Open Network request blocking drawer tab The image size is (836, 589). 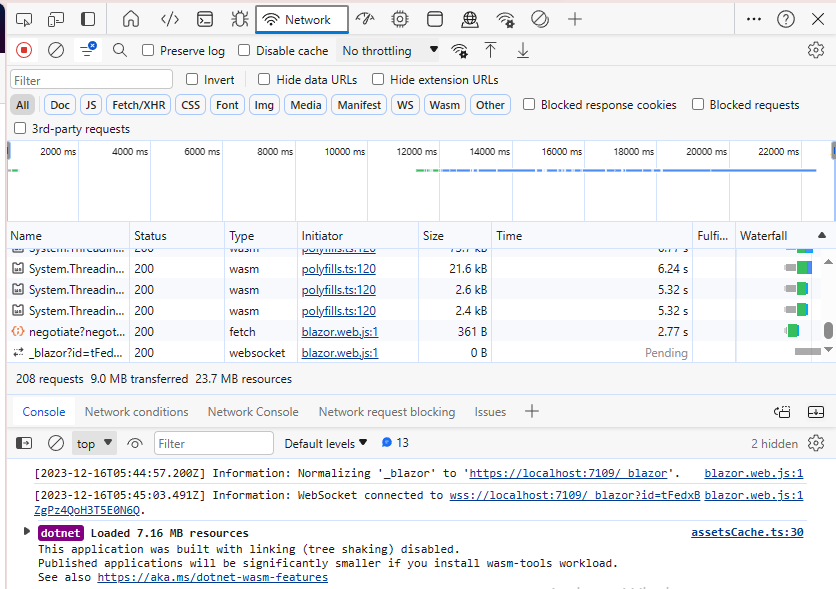pyautogui.click(x=387, y=412)
